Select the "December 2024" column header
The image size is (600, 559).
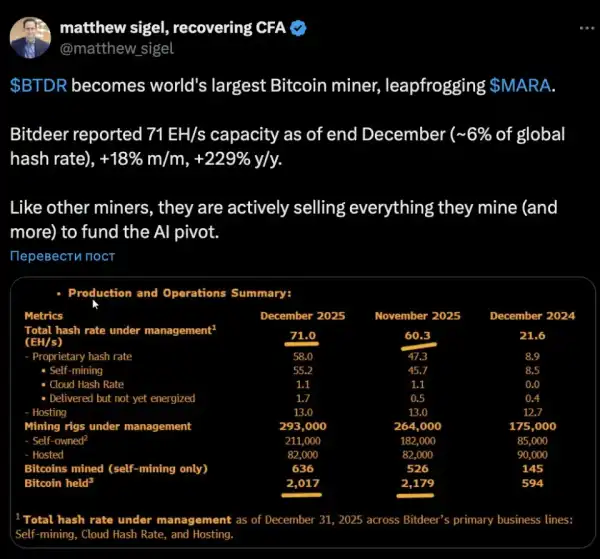click(532, 316)
